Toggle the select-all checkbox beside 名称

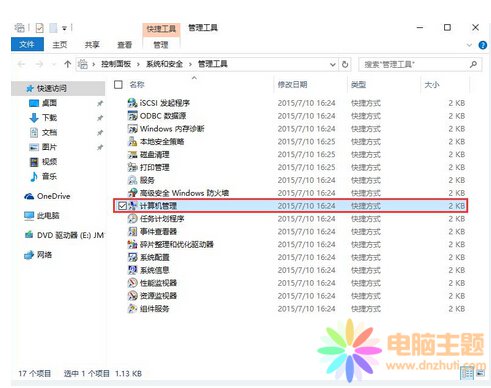pos(118,85)
